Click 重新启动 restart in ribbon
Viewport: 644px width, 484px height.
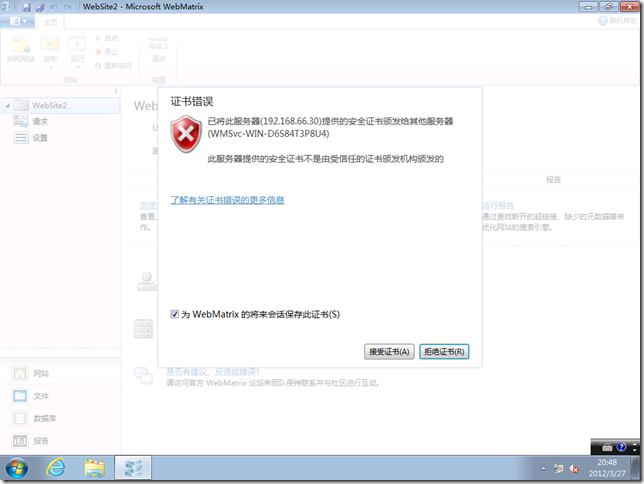tap(114, 66)
